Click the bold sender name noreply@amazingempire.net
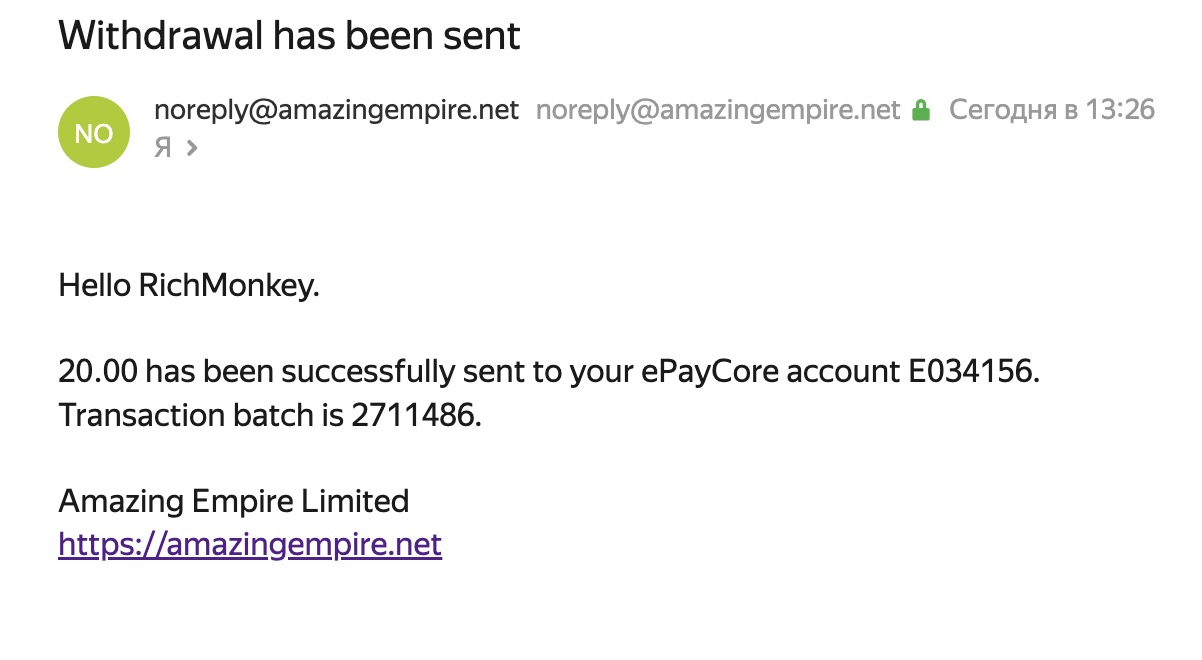This screenshot has width=1202, height=660. click(336, 110)
